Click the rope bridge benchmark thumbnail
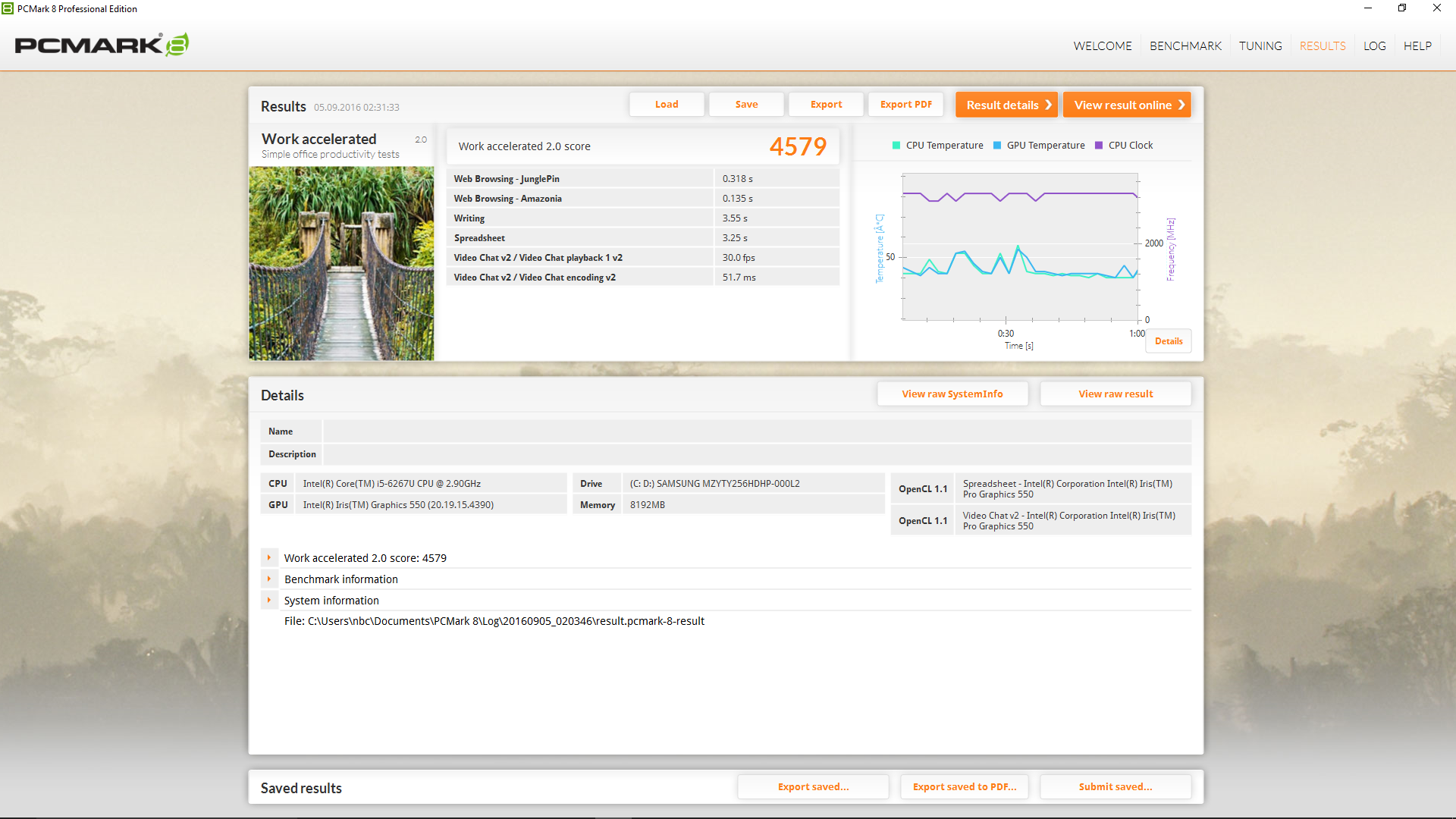 pos(341,263)
